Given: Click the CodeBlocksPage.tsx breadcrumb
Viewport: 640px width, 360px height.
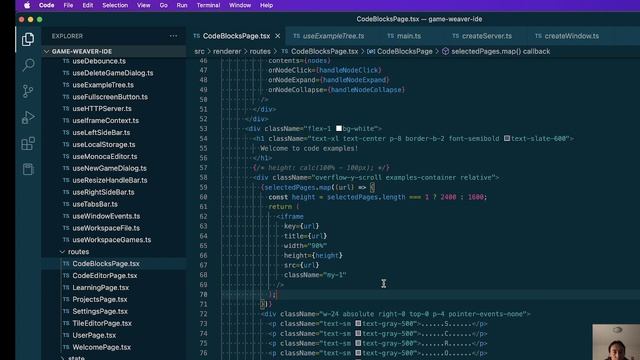Looking at the screenshot, I should click(324, 51).
